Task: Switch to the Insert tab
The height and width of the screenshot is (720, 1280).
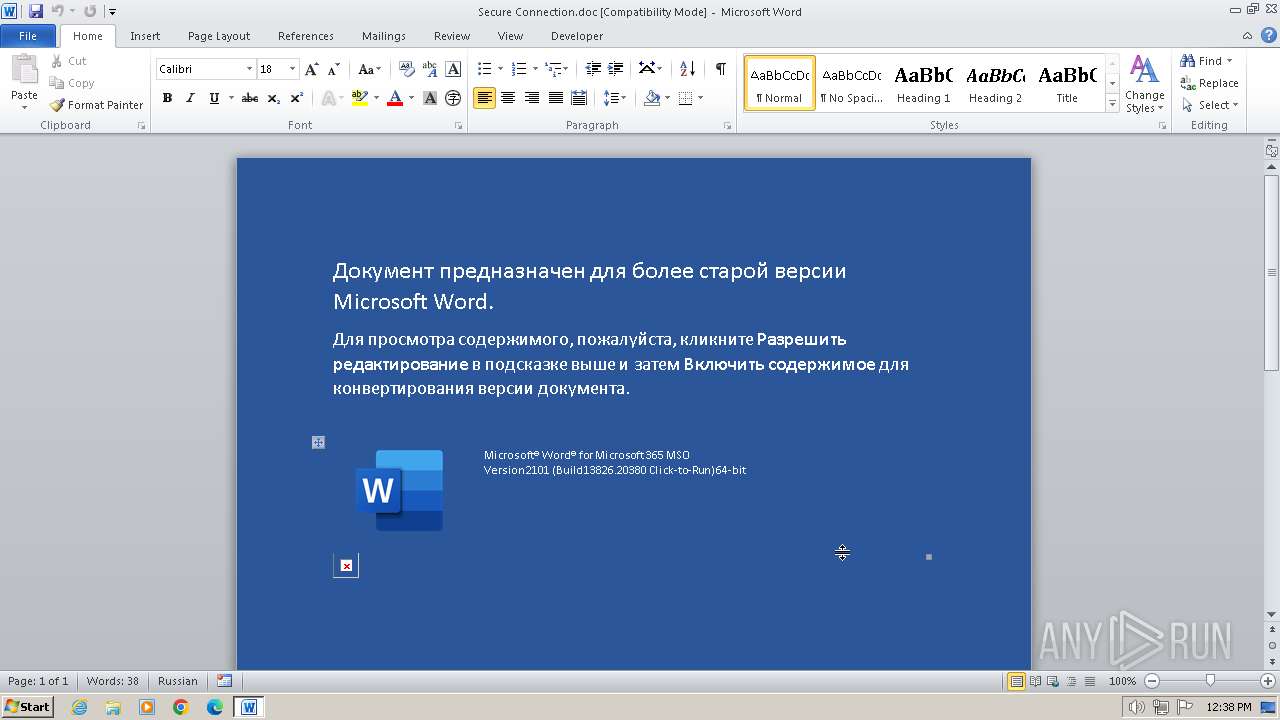Action: [x=145, y=36]
